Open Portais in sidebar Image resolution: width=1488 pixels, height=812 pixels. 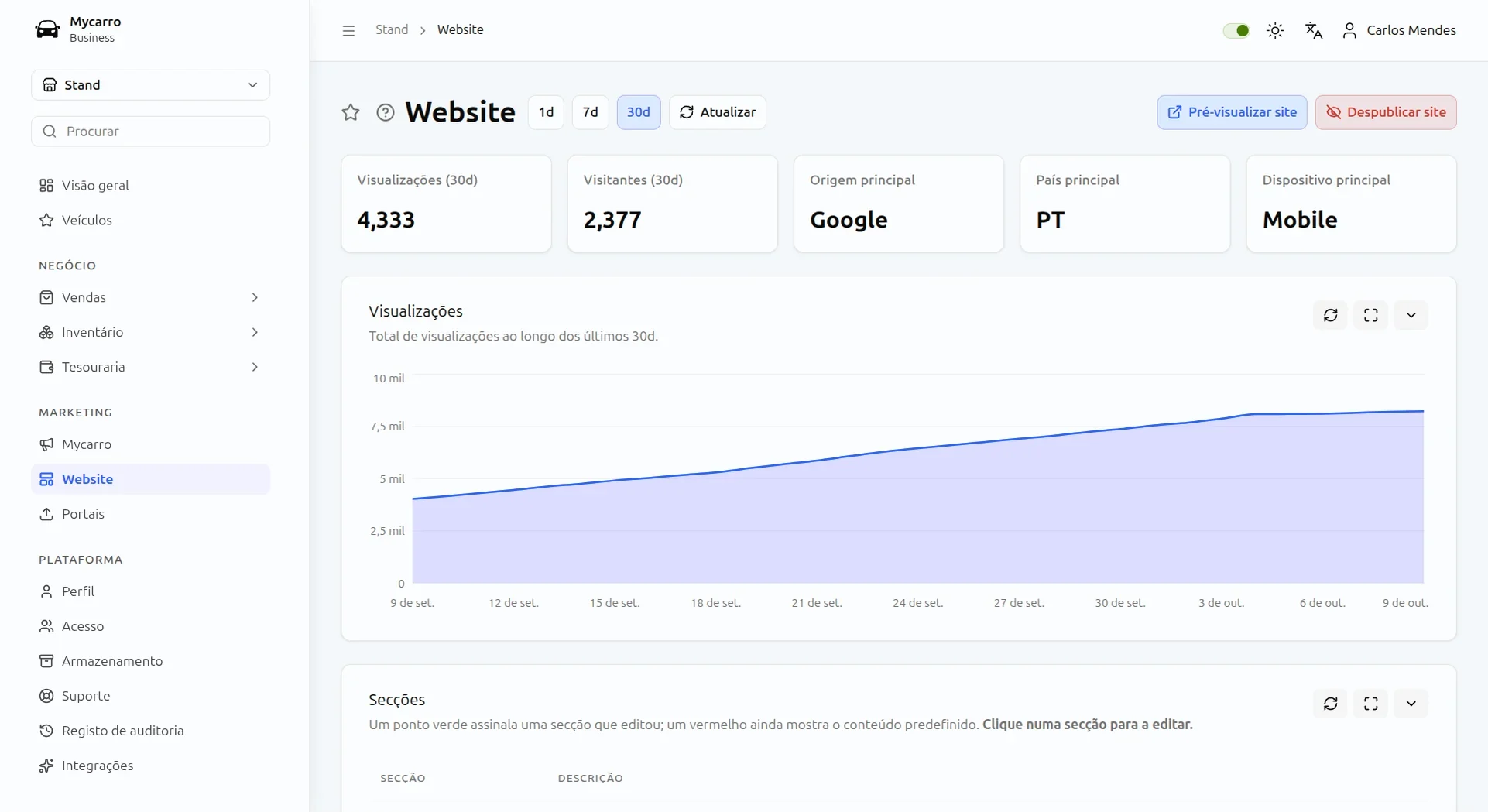pos(151,514)
